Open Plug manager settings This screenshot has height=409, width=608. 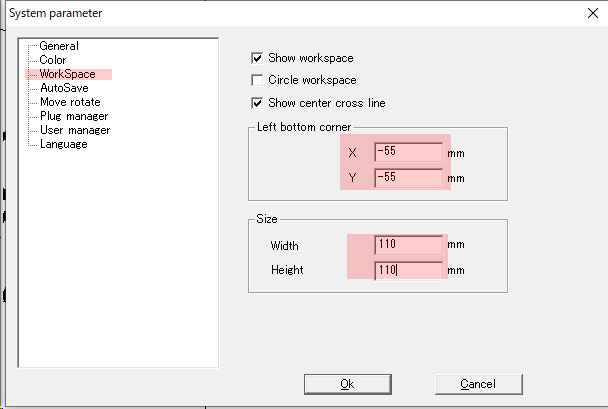[74, 116]
